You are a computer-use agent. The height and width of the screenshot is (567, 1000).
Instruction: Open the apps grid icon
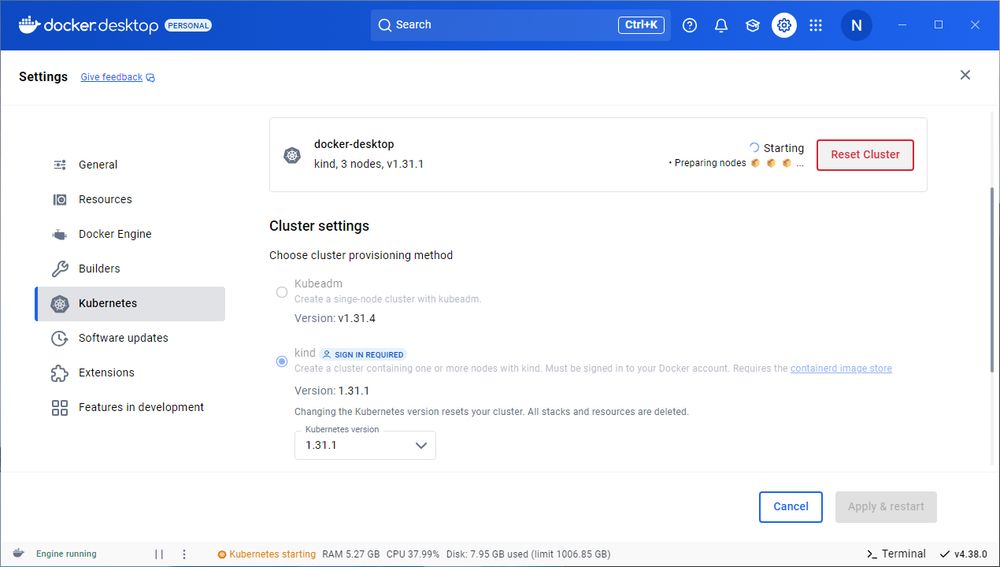(x=815, y=25)
